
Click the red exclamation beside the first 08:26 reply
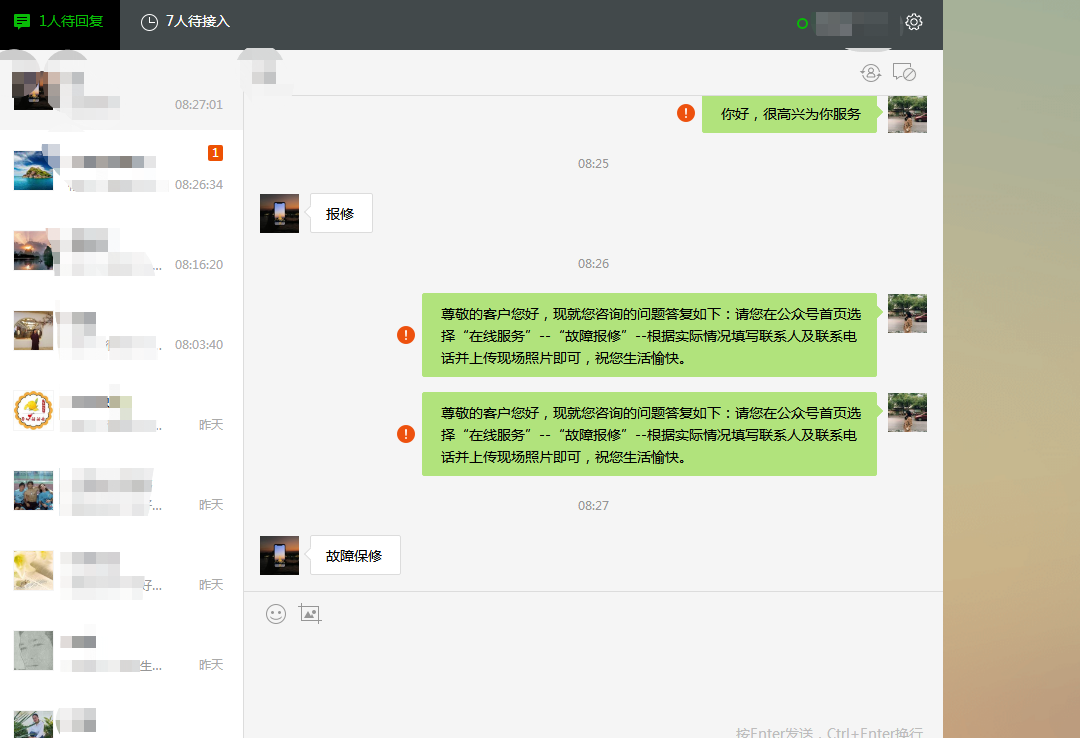click(405, 335)
